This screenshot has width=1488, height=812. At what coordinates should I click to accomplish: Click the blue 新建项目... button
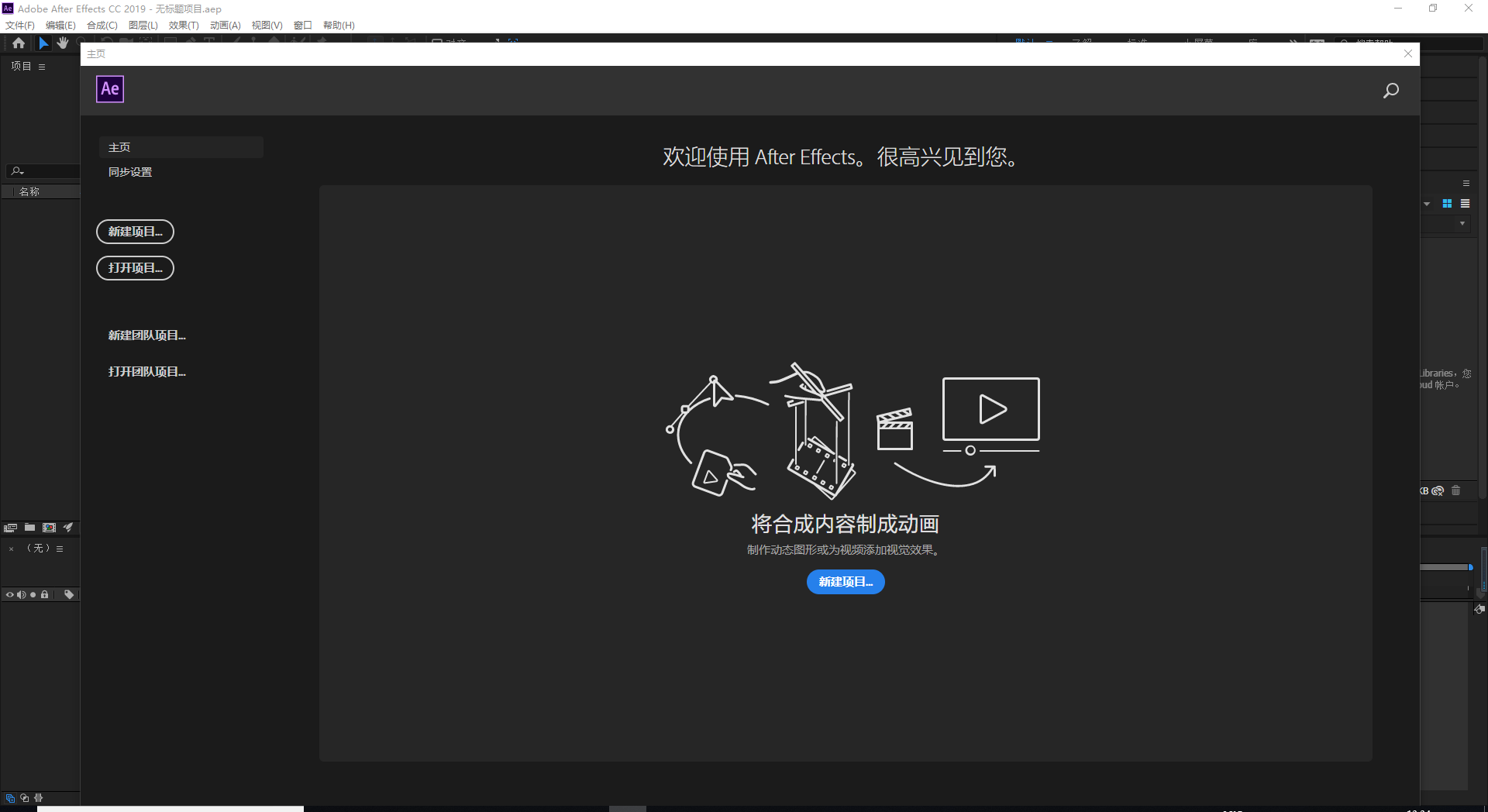coord(846,582)
